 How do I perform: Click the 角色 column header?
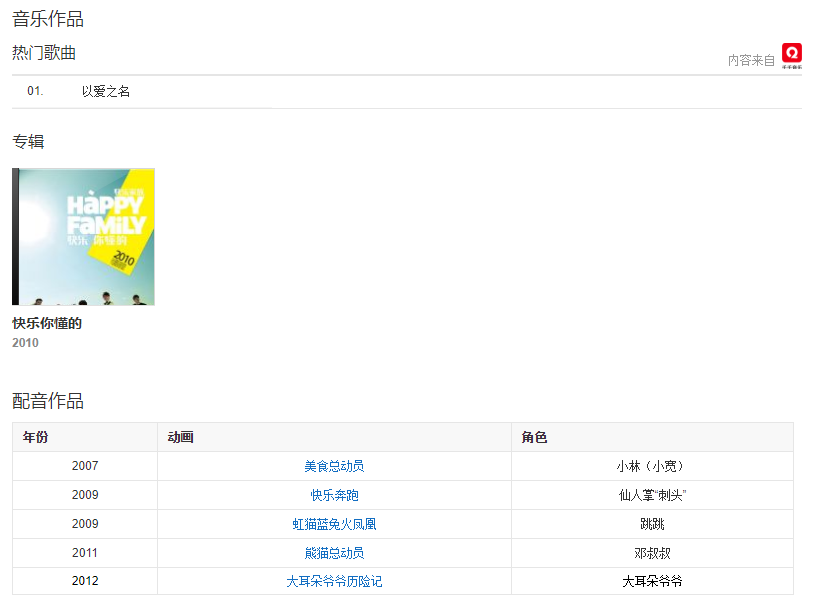(535, 438)
